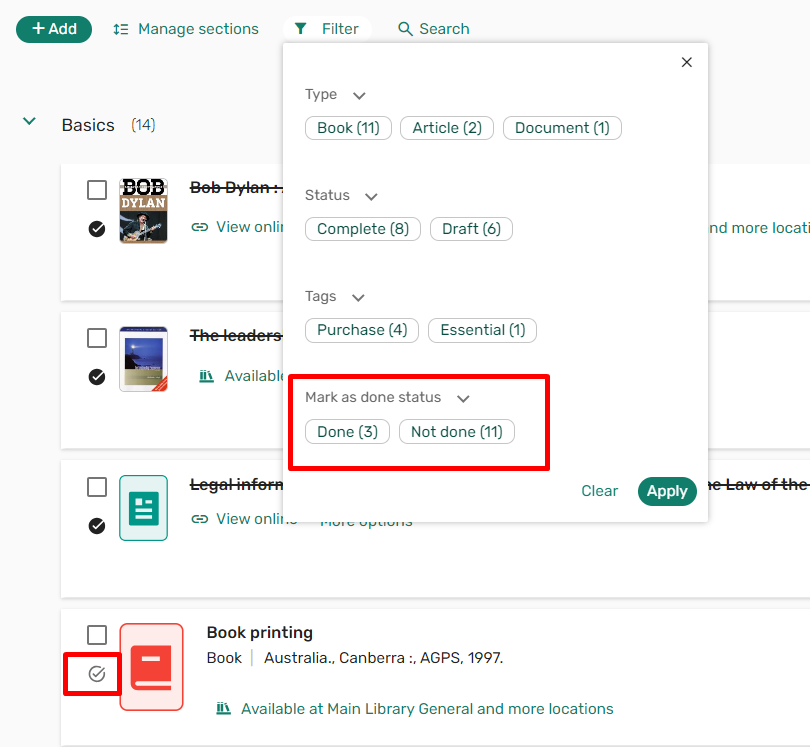
Task: Filter by Done (3) items
Action: tap(347, 431)
